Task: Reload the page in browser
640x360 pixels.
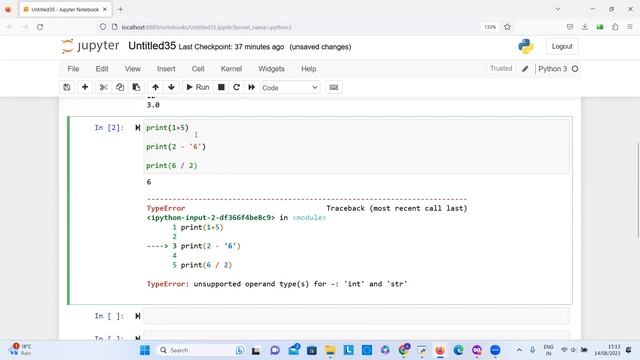Action: 40,27
